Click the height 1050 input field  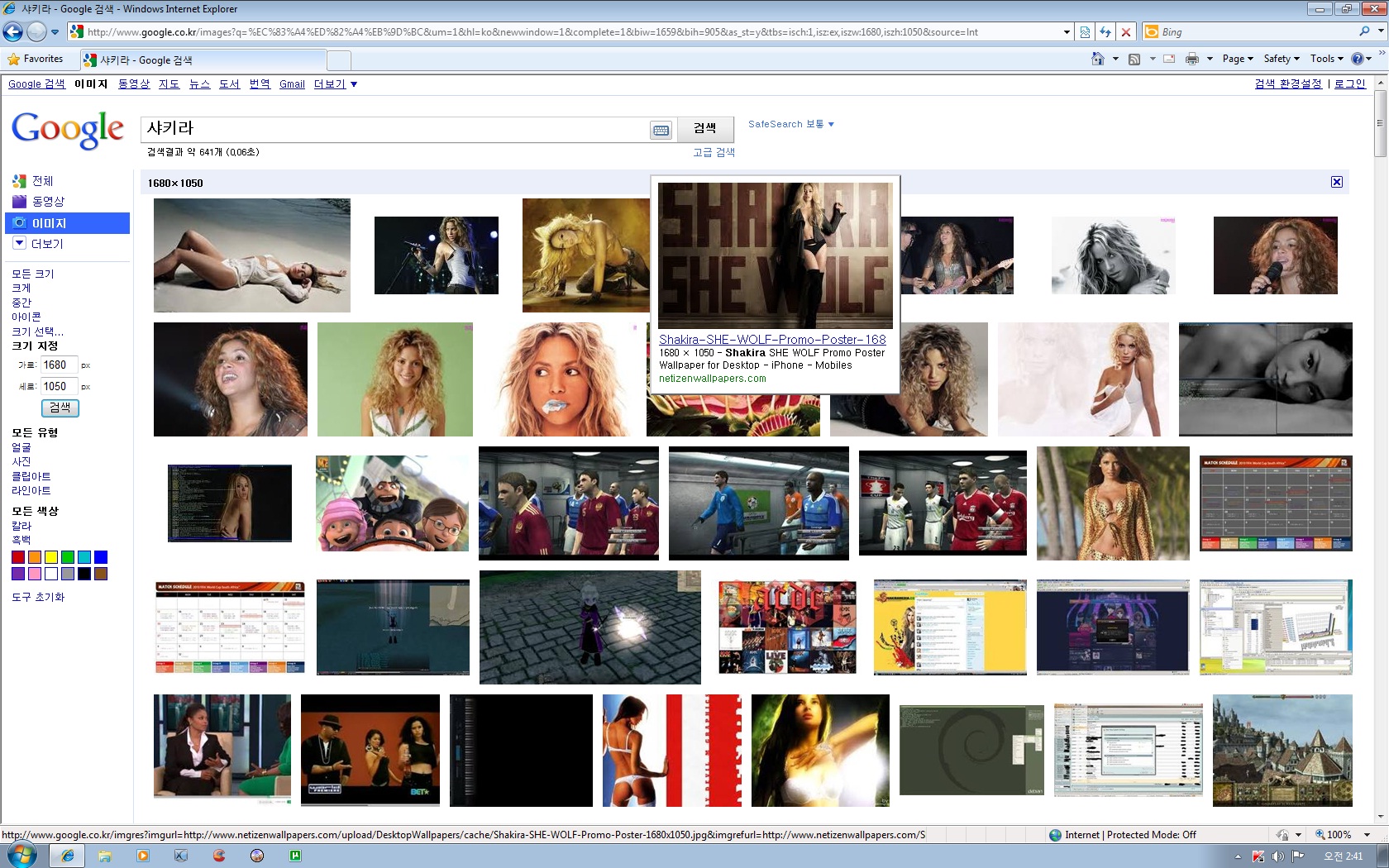point(59,386)
